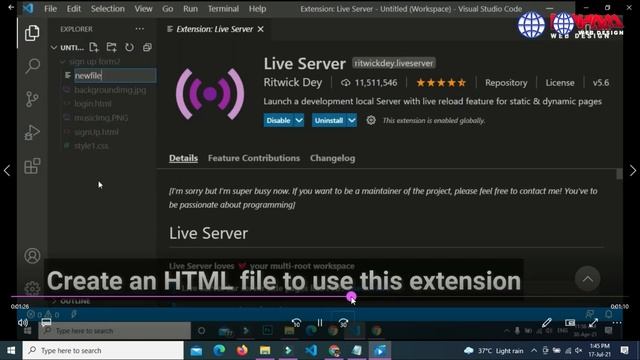Open the Uninstall button dropdown arrow
640x360 pixels.
(351, 120)
